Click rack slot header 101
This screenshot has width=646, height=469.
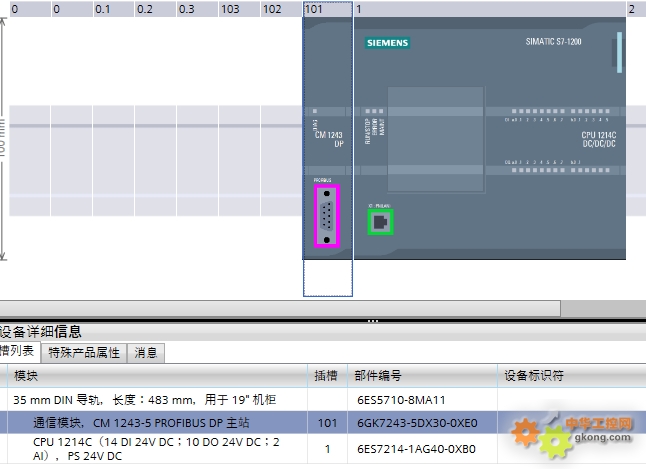pyautogui.click(x=328, y=9)
